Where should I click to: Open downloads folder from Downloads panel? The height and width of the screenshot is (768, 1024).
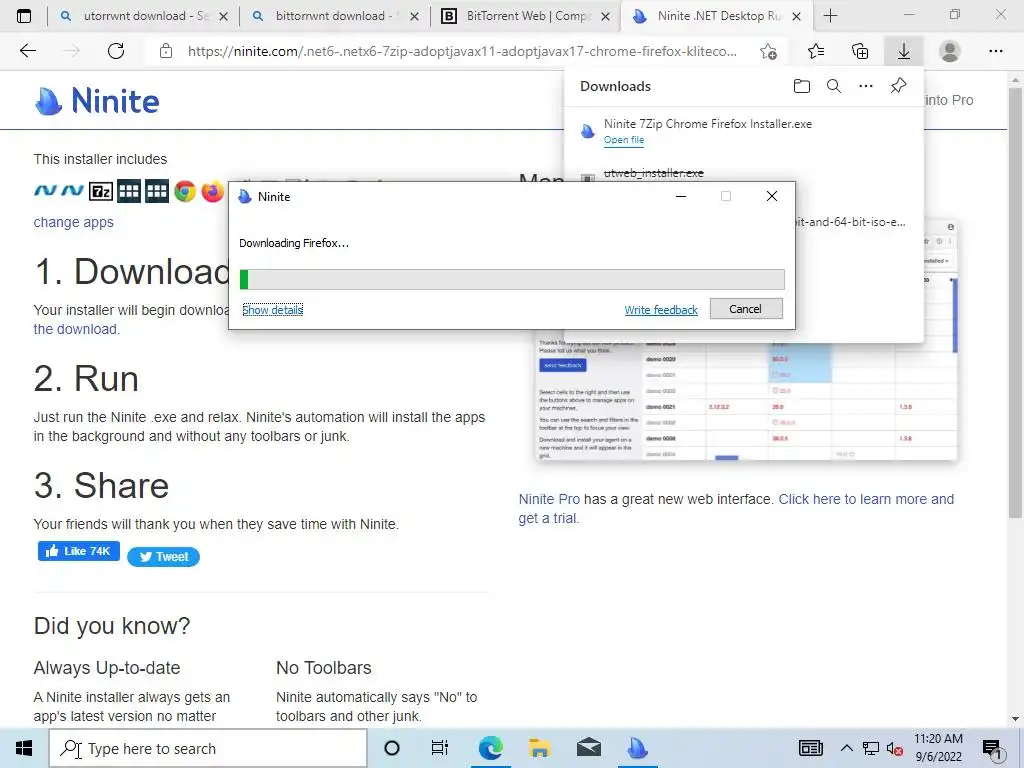tap(802, 86)
